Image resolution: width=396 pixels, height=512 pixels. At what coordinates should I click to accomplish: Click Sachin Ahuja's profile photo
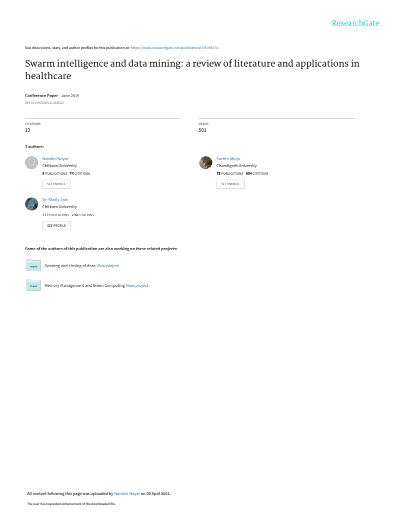(x=206, y=163)
